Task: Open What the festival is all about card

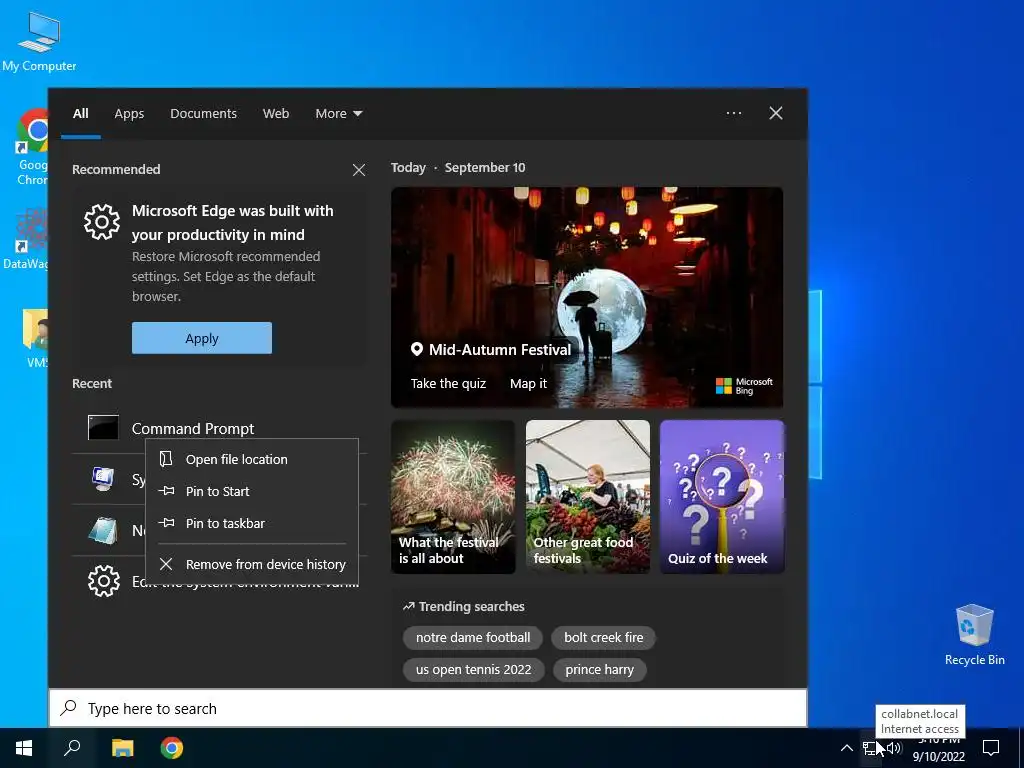Action: point(453,497)
